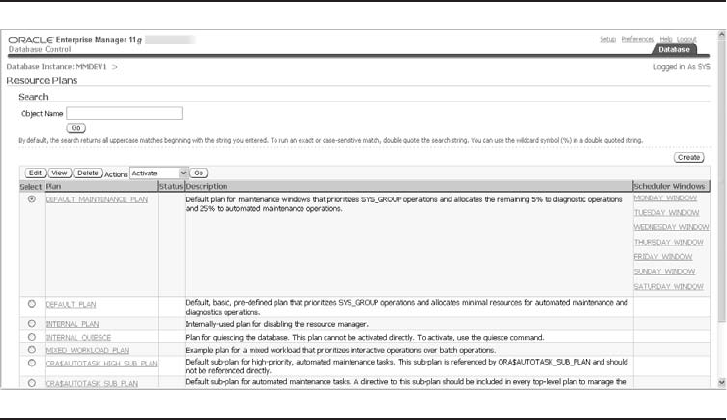
Task: Open the DEFAULT_MAINTENANCE_PLAN link
Action: pyautogui.click(x=96, y=199)
